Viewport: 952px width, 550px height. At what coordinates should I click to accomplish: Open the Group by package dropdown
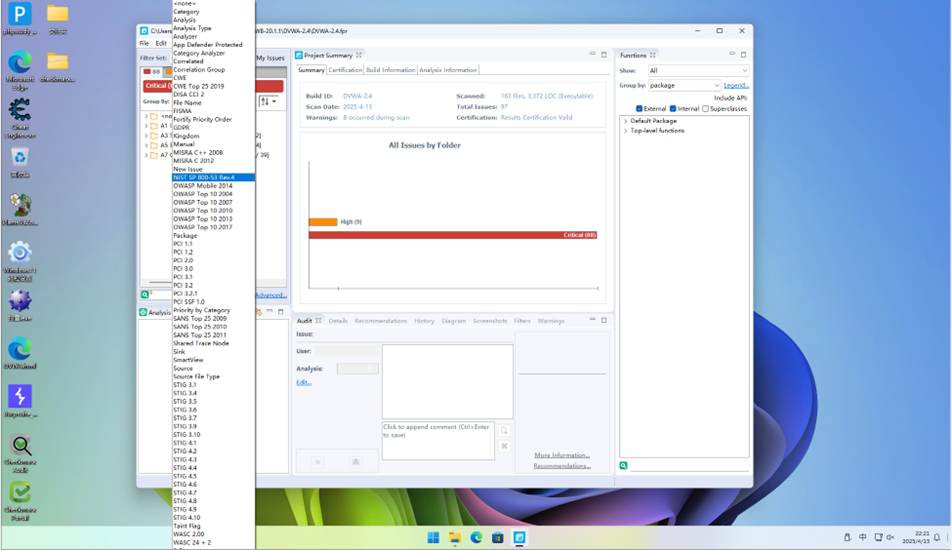pyautogui.click(x=684, y=86)
